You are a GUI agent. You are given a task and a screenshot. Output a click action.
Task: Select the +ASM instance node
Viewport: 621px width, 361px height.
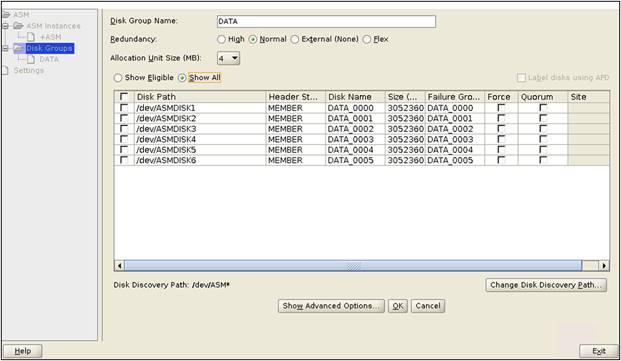[x=51, y=37]
